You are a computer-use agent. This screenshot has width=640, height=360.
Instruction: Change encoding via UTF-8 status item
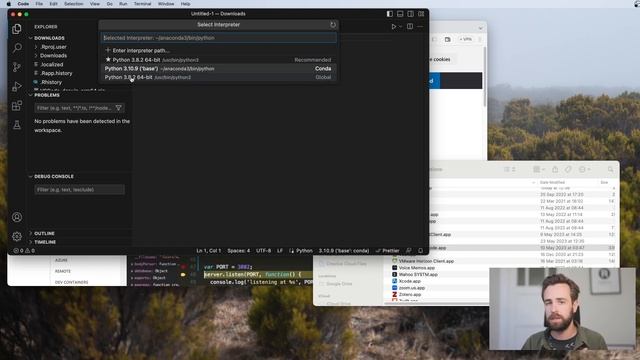263,251
